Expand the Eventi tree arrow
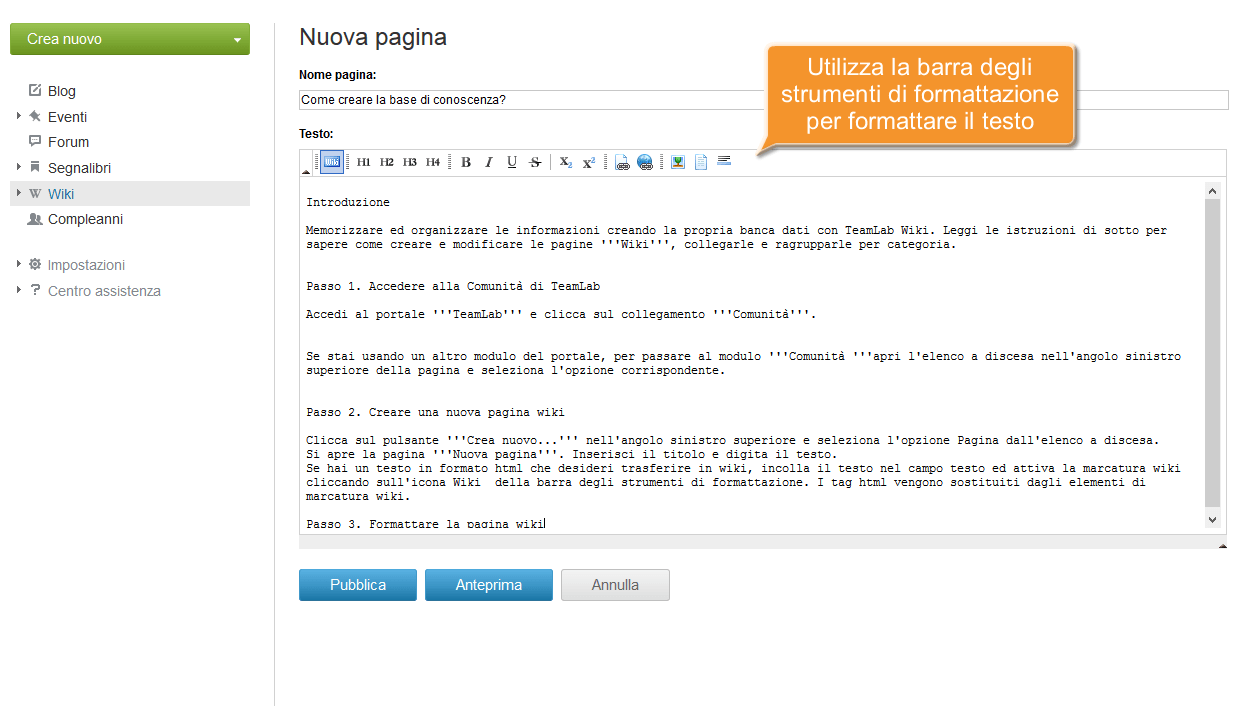Viewport: 1238px width, 706px height. click(19, 116)
